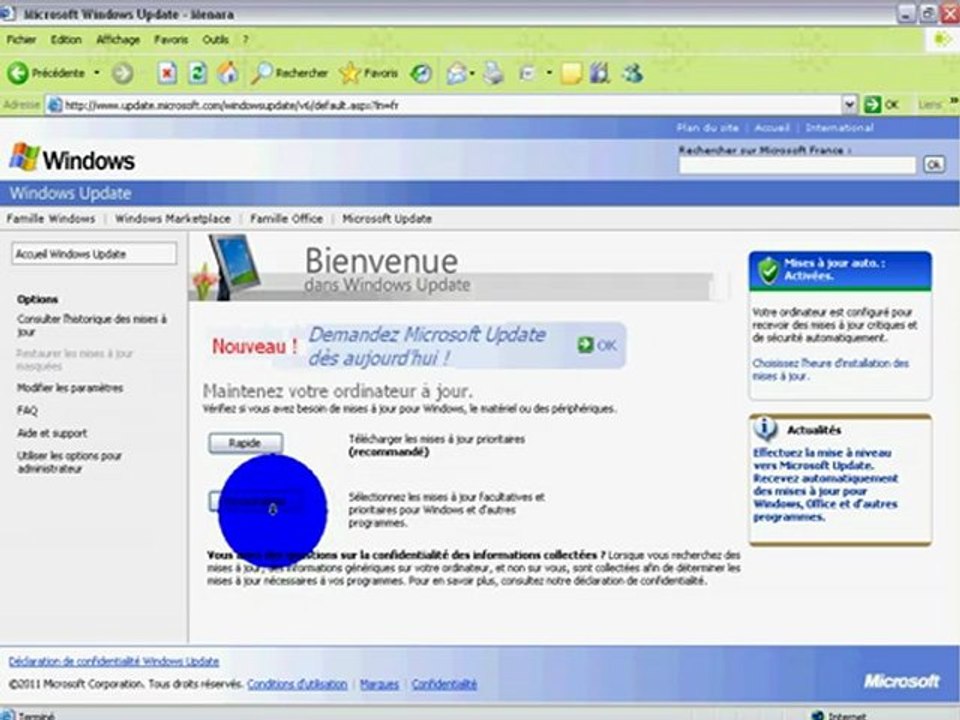960x720 pixels.
Task: Go back with the Précédente button
Action: (46, 73)
